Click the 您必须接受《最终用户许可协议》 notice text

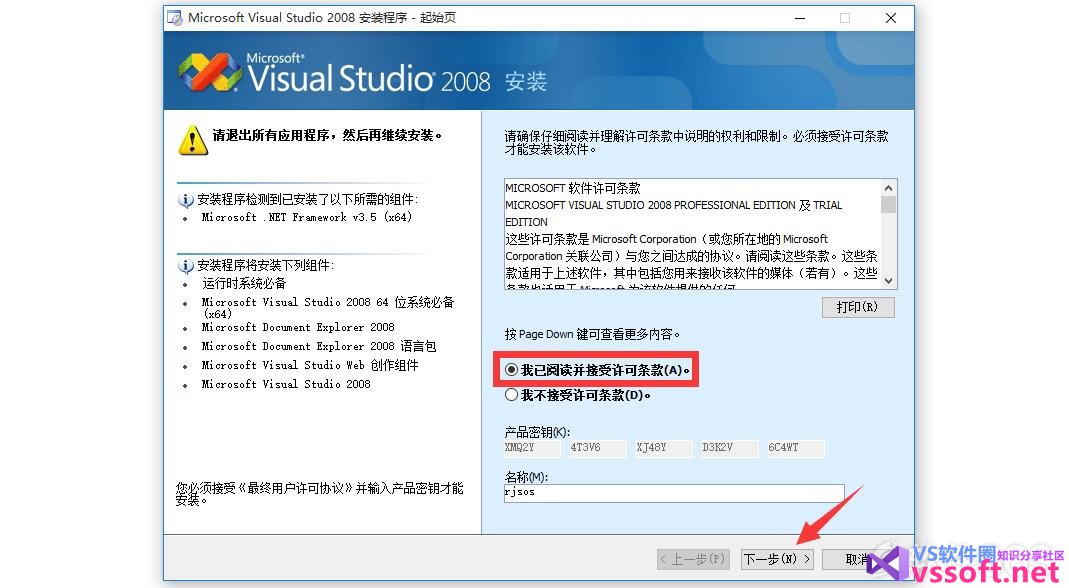[x=319, y=494]
